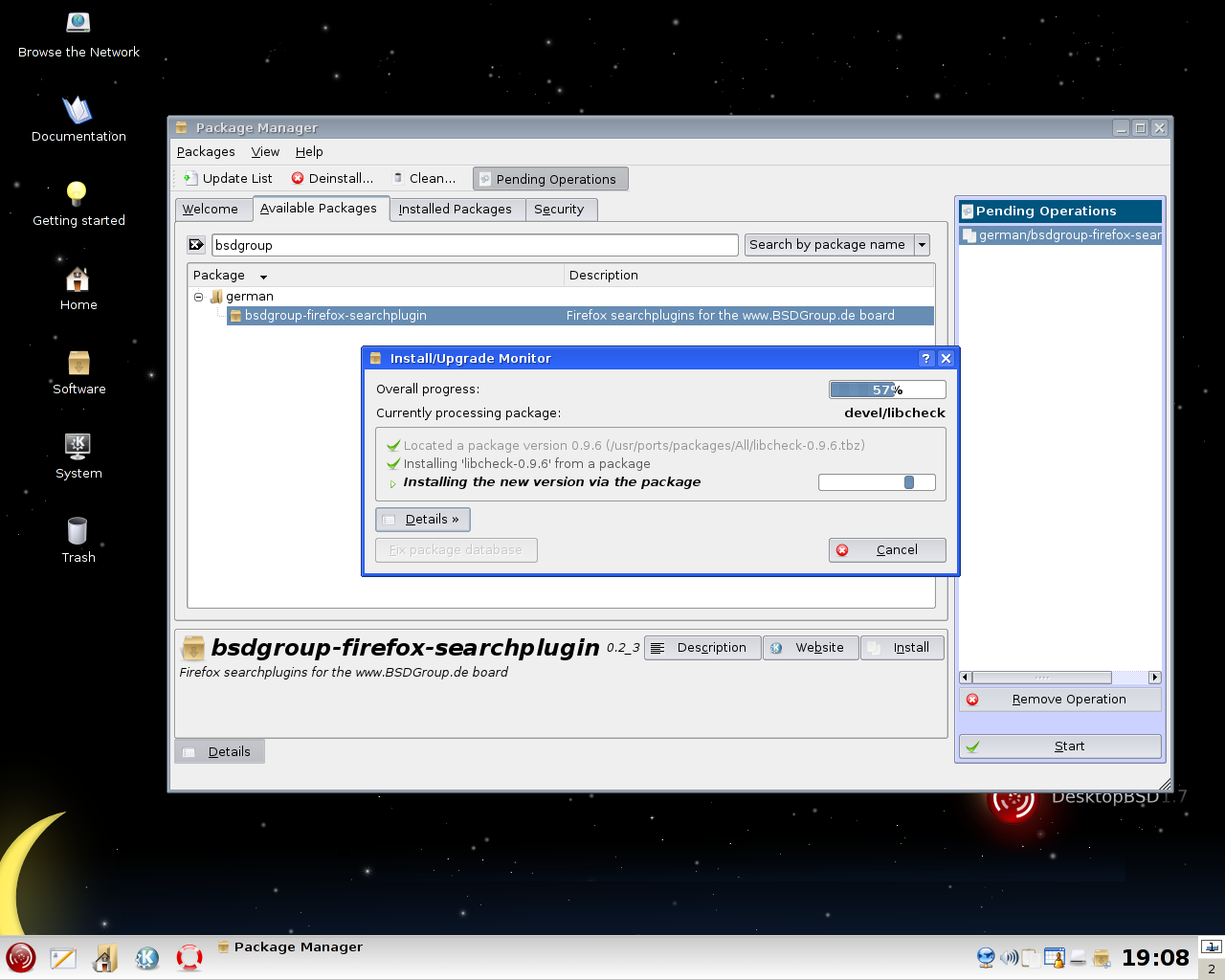Screen dimensions: 1225x980
Task: Select the german/bsdgroup-firefox pending operation entry
Action: 1060,235
